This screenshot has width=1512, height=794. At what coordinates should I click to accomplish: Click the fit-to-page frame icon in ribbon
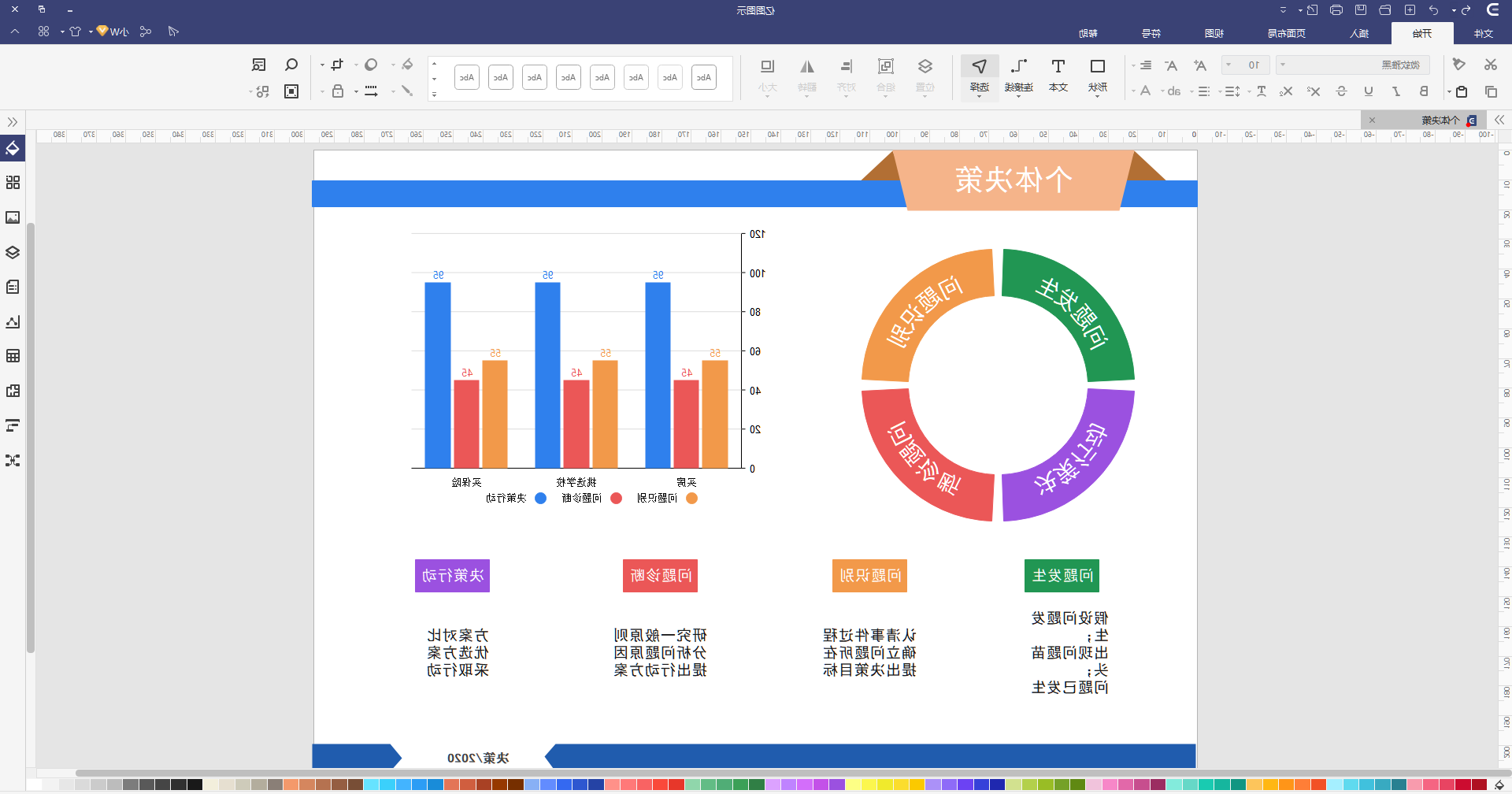click(291, 91)
